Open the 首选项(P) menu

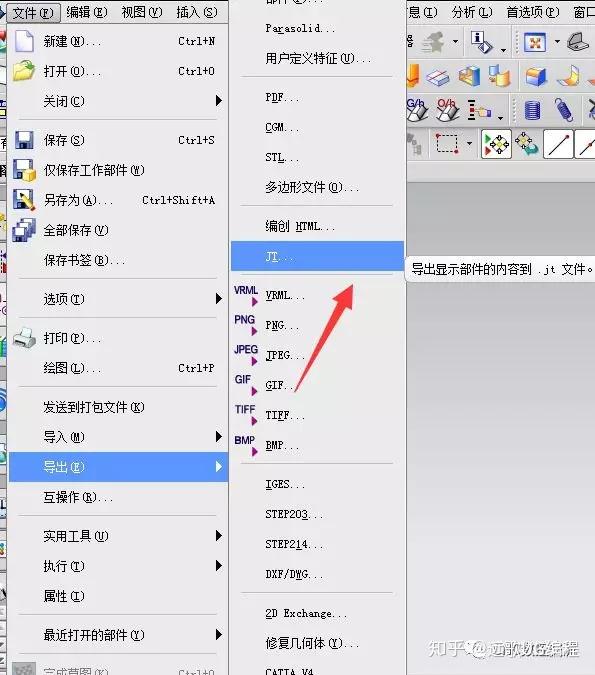point(533,12)
